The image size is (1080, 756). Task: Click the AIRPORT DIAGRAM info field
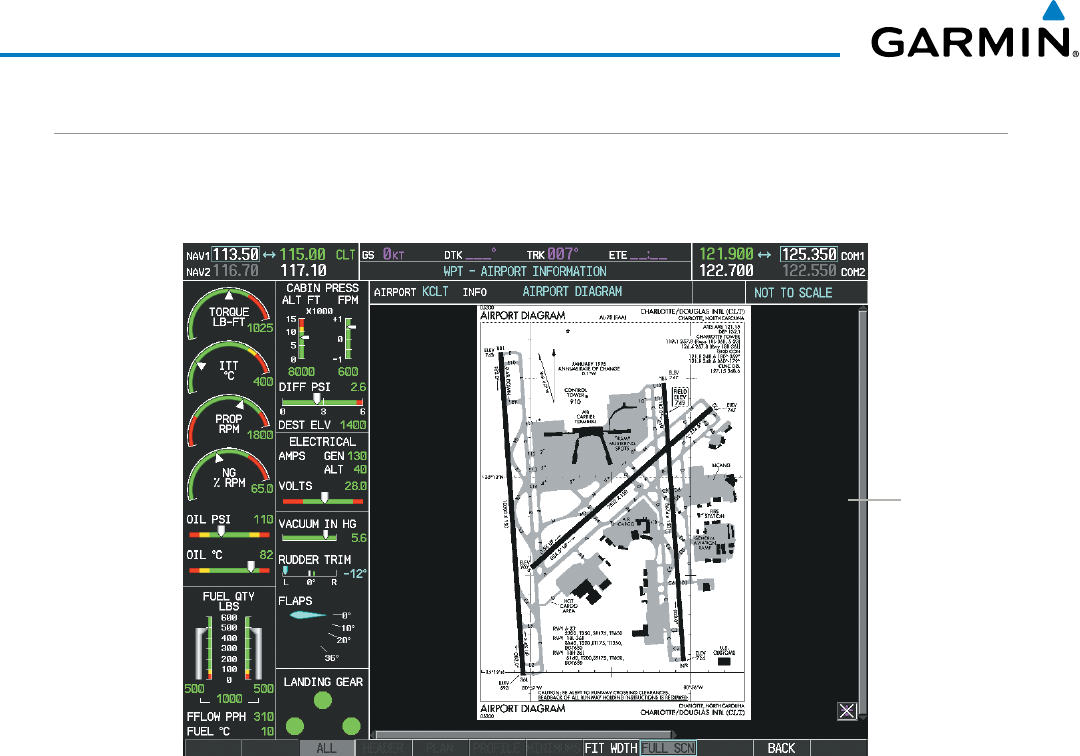572,292
